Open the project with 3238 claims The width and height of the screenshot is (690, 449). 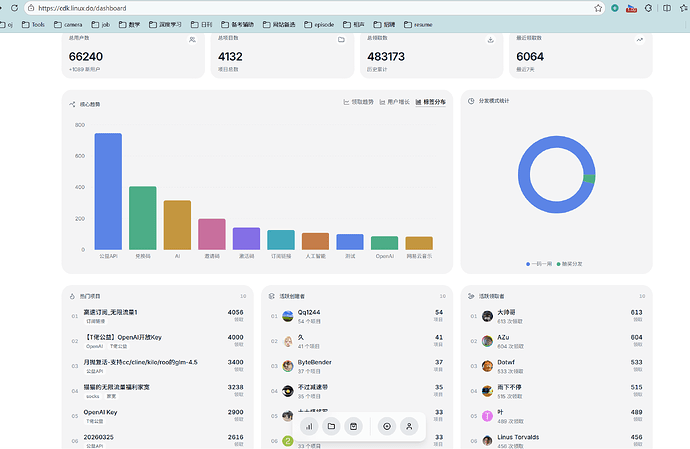coord(117,387)
